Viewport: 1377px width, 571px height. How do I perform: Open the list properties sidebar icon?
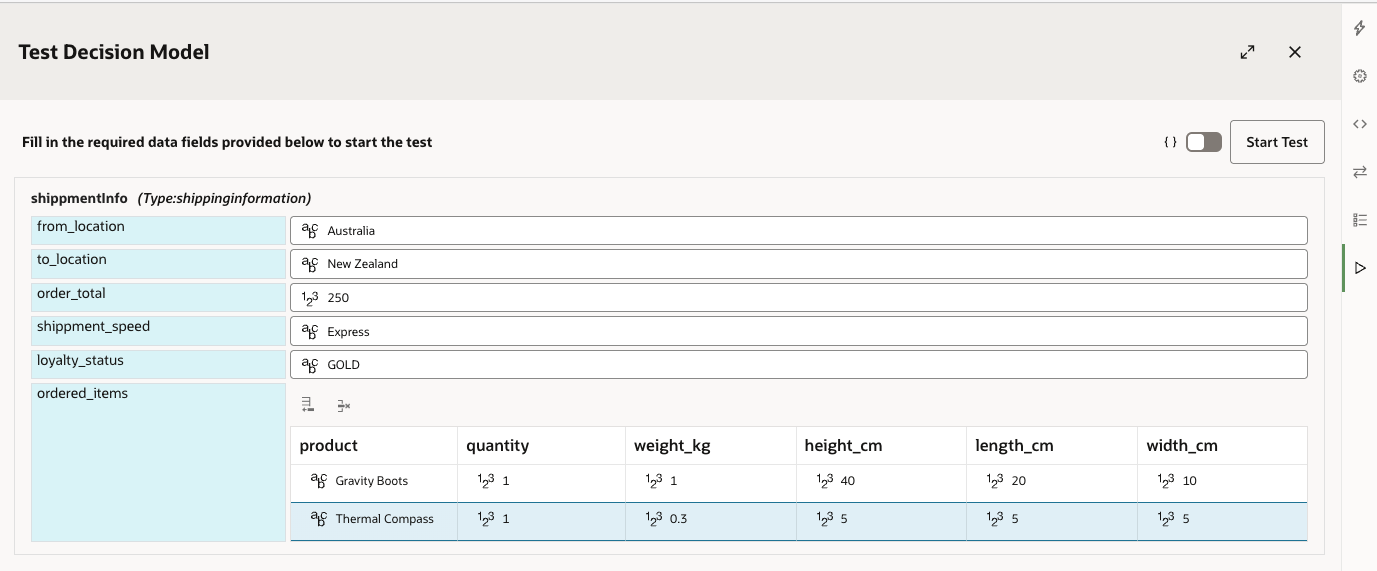[1359, 220]
